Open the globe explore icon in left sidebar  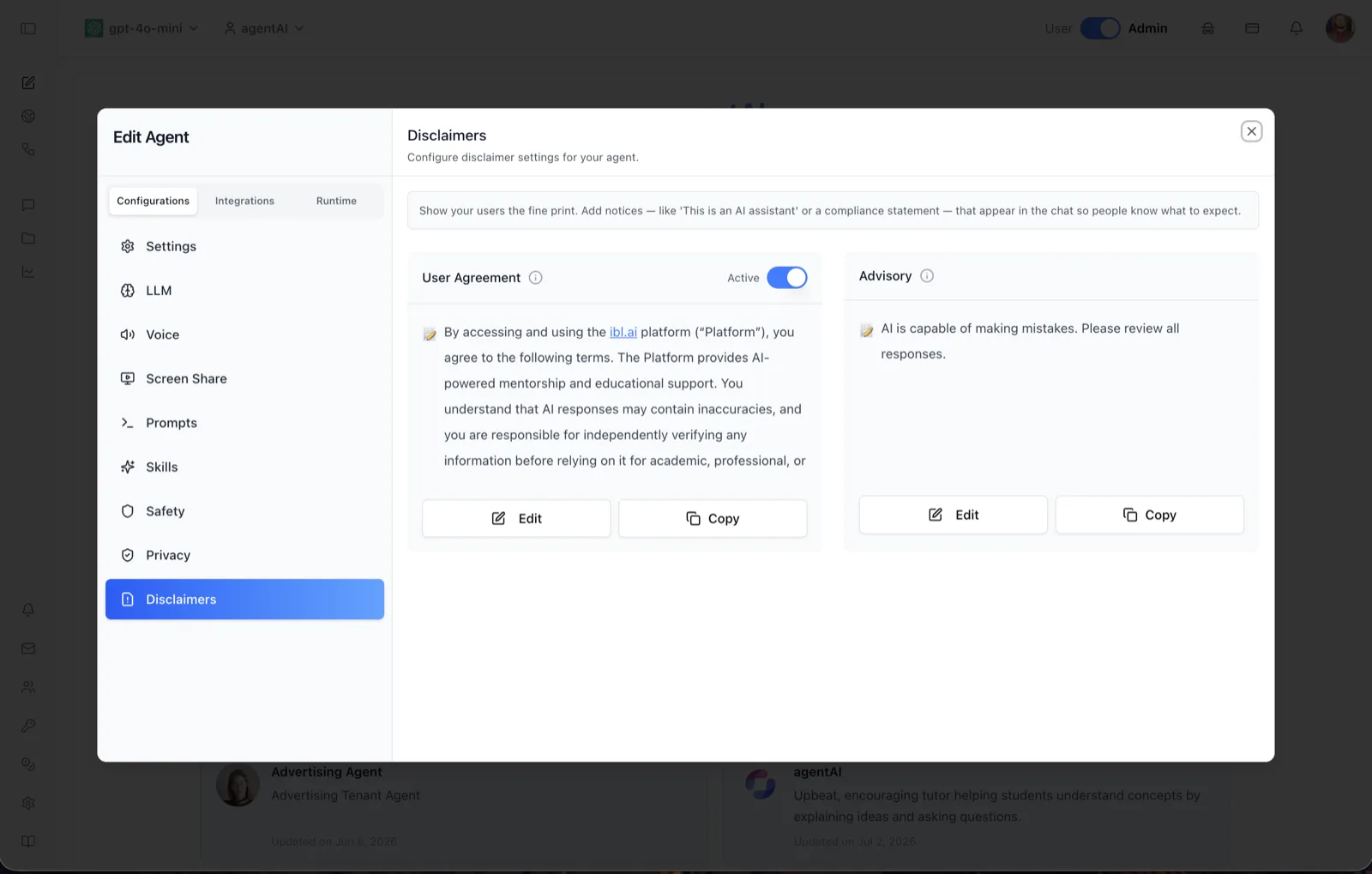[x=28, y=116]
